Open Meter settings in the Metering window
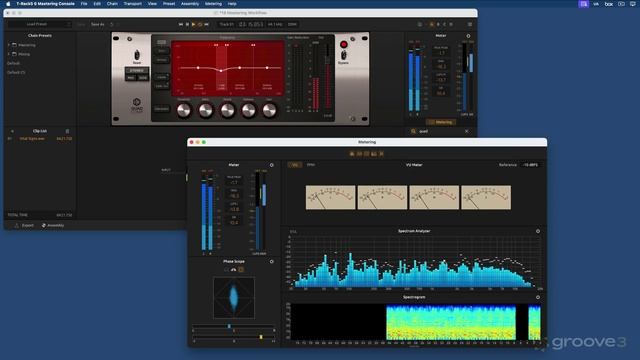The height and width of the screenshot is (360, 640). click(x=271, y=165)
